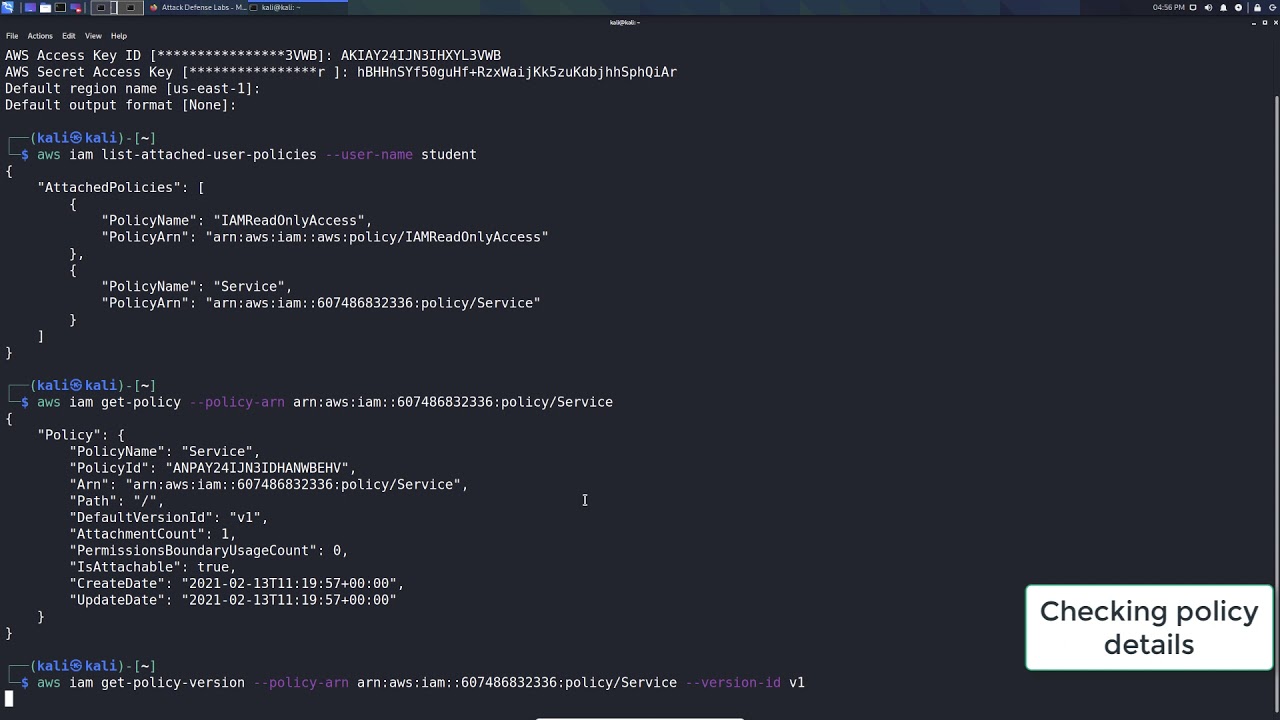Image resolution: width=1280 pixels, height=720 pixels.
Task: Click the ARN argument of the get-policy command
Action: click(453, 402)
